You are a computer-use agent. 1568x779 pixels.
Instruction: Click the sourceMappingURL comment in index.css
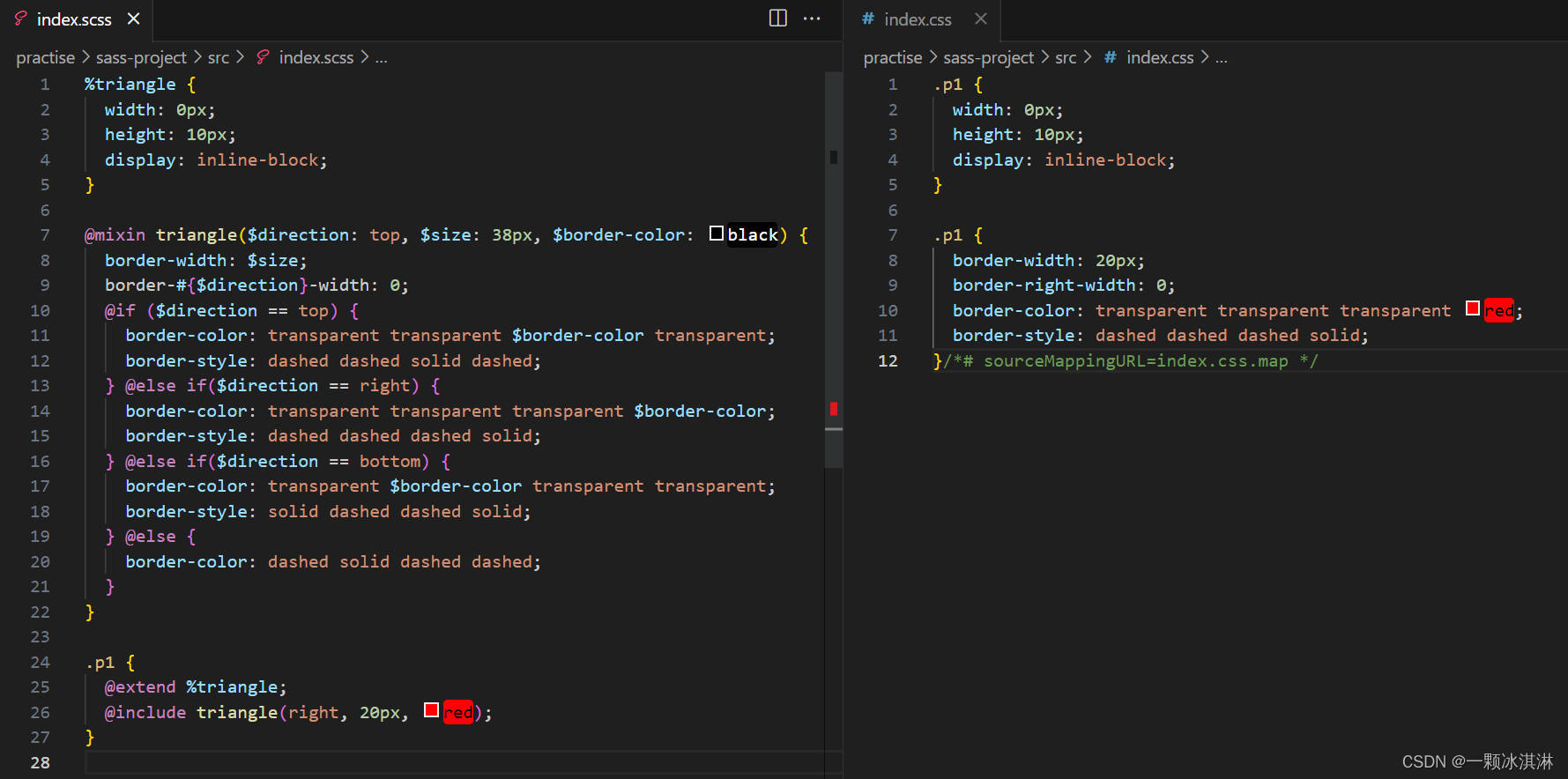pos(1131,361)
